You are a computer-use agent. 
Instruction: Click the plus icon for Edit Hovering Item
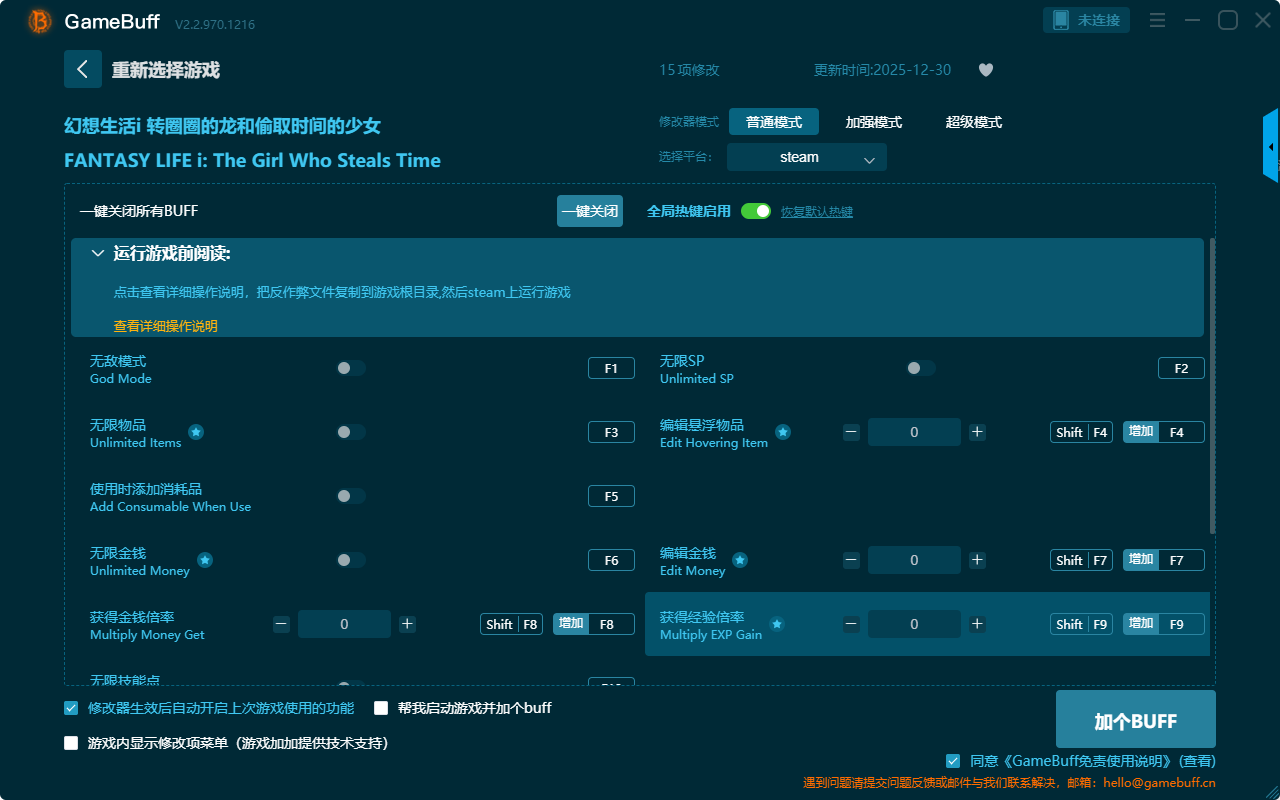tap(977, 432)
